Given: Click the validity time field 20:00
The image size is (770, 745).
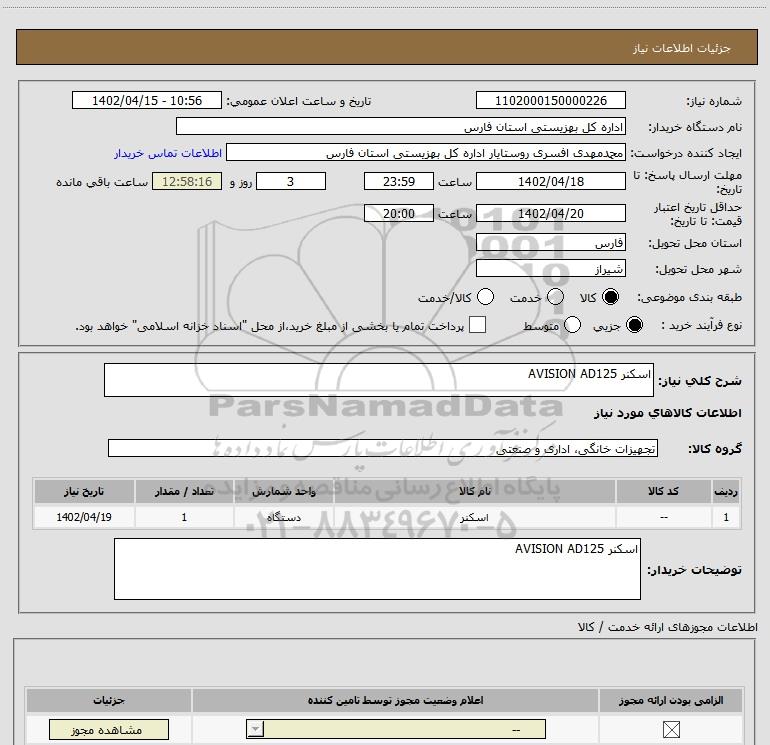Looking at the screenshot, I should coord(399,213).
